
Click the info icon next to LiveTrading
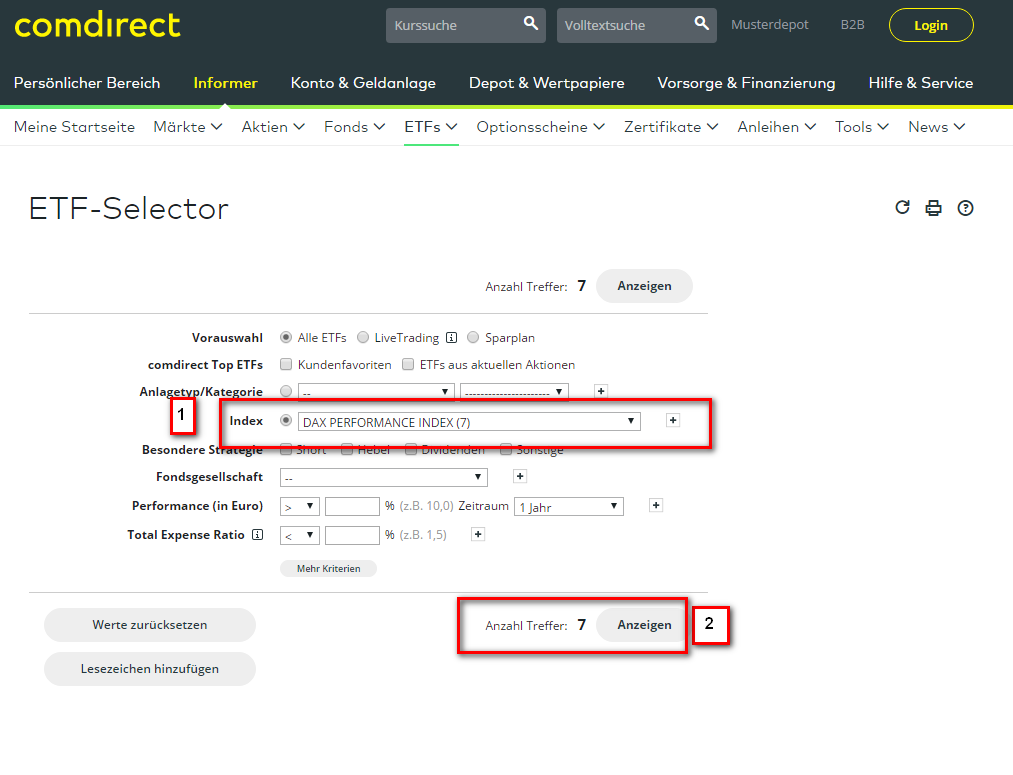[x=451, y=338]
